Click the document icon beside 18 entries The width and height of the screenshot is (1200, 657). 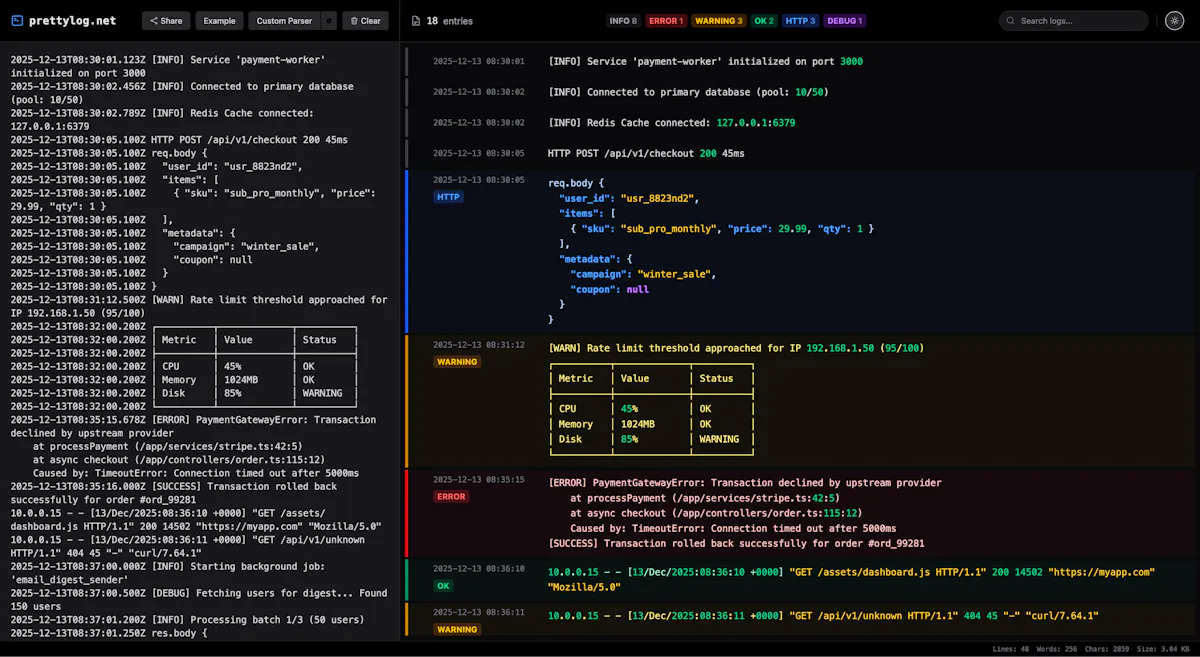click(x=414, y=21)
